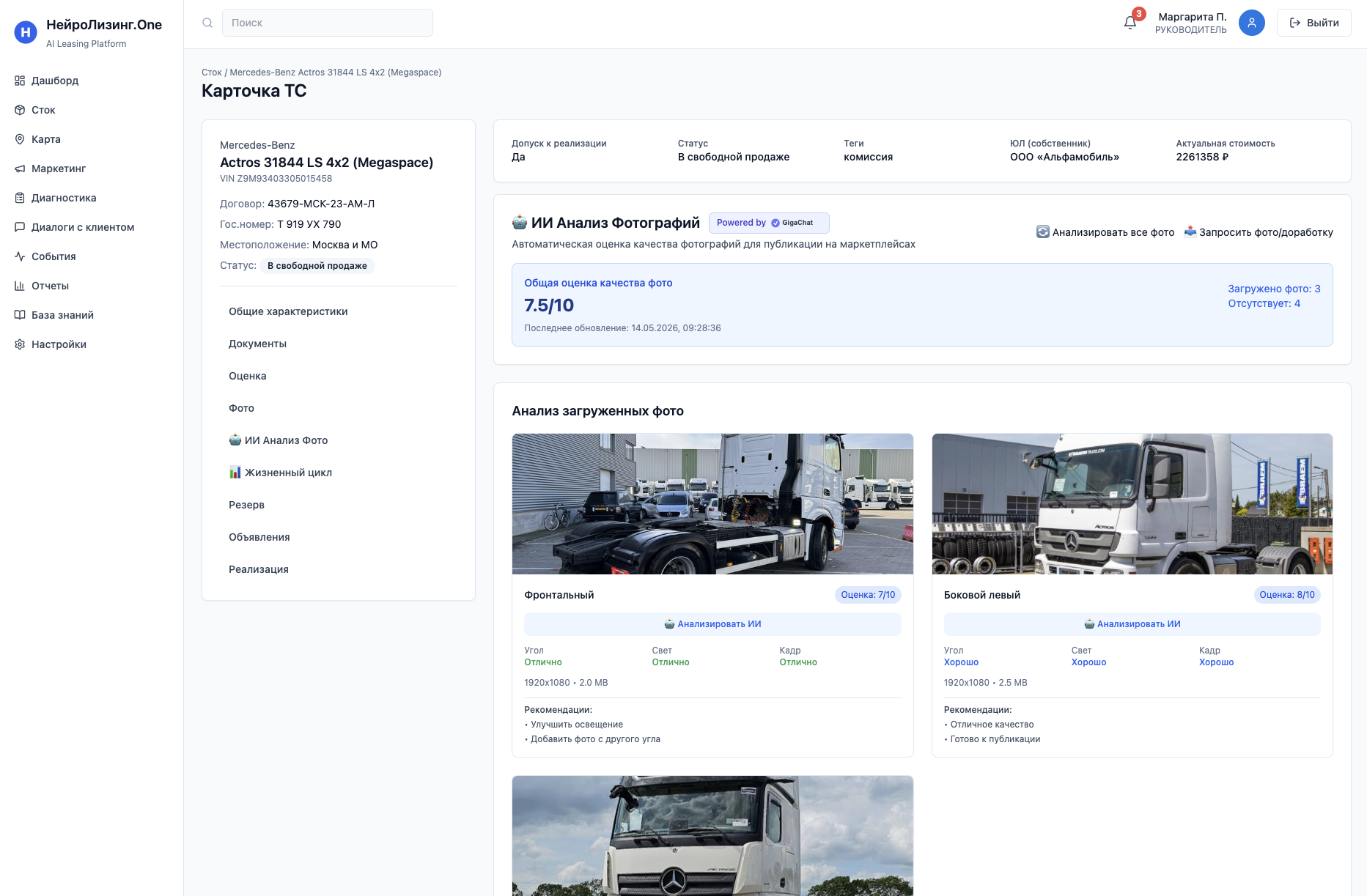Run Анализировать ИИ for Фронтальный photo

pos(712,624)
